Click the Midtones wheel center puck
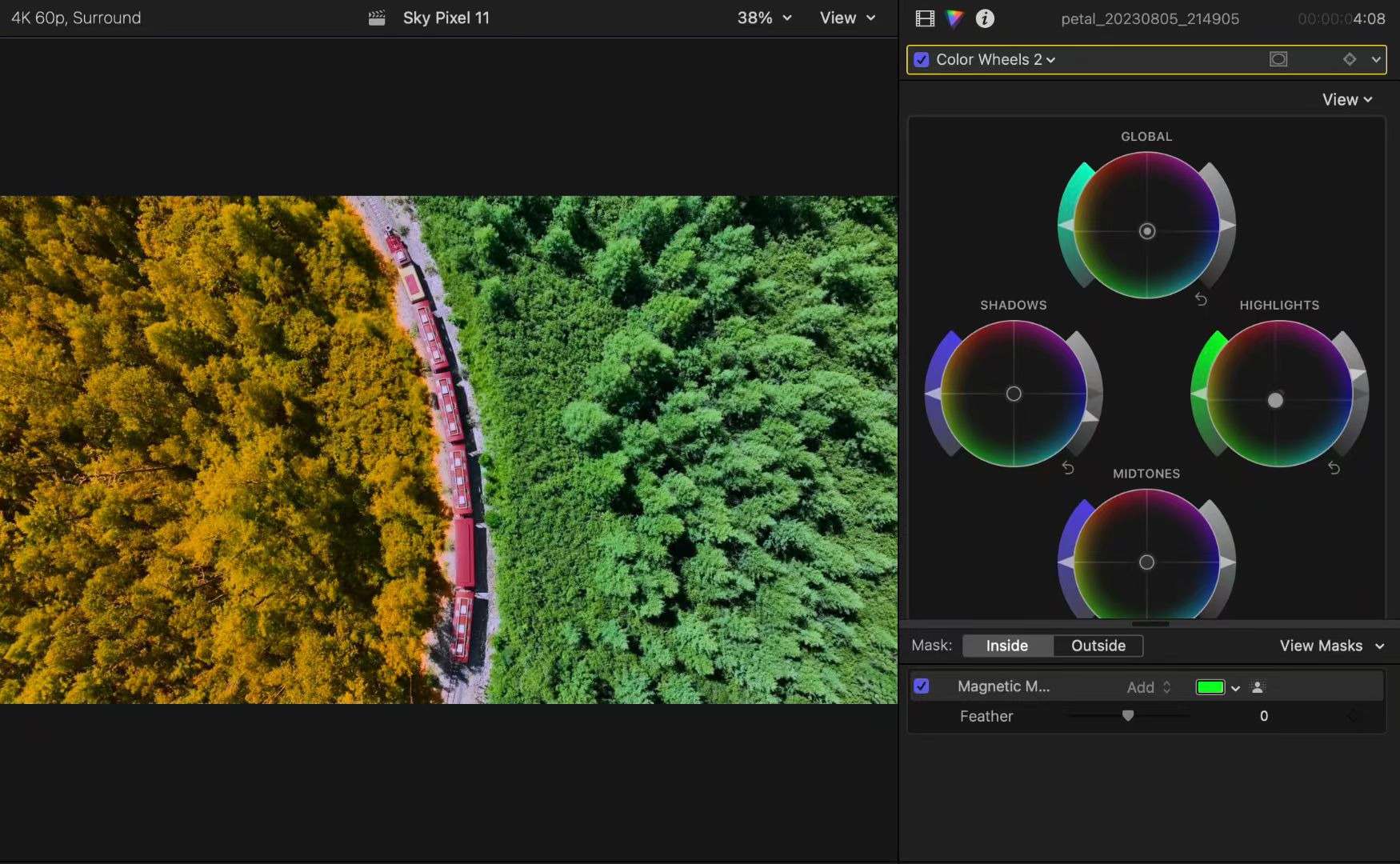Viewport: 1400px width, 864px height. click(1146, 562)
